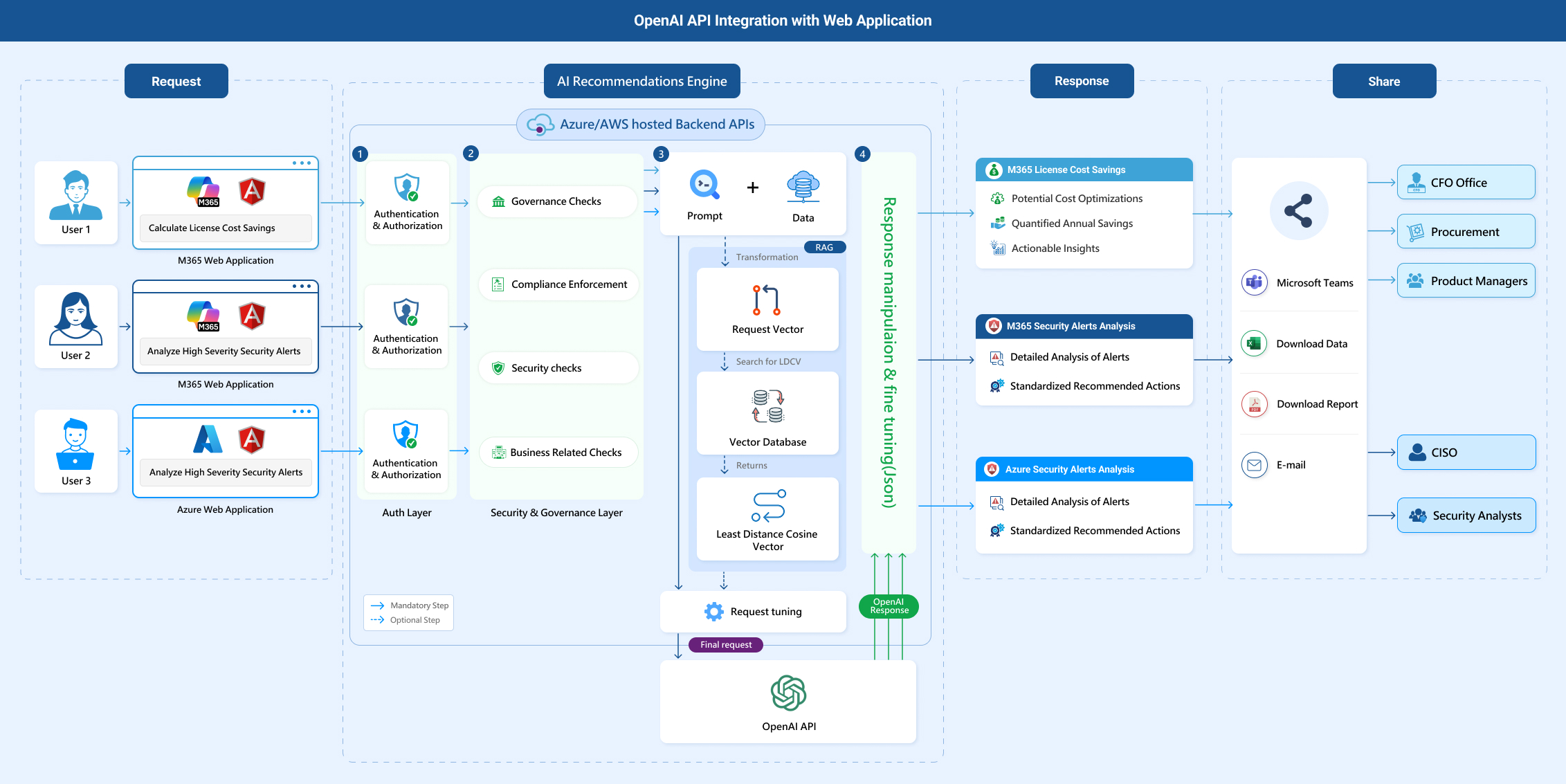This screenshot has height=784, width=1566.
Task: Click Standardized Recommended Actions under M365 Security Alerts
Action: [1095, 386]
